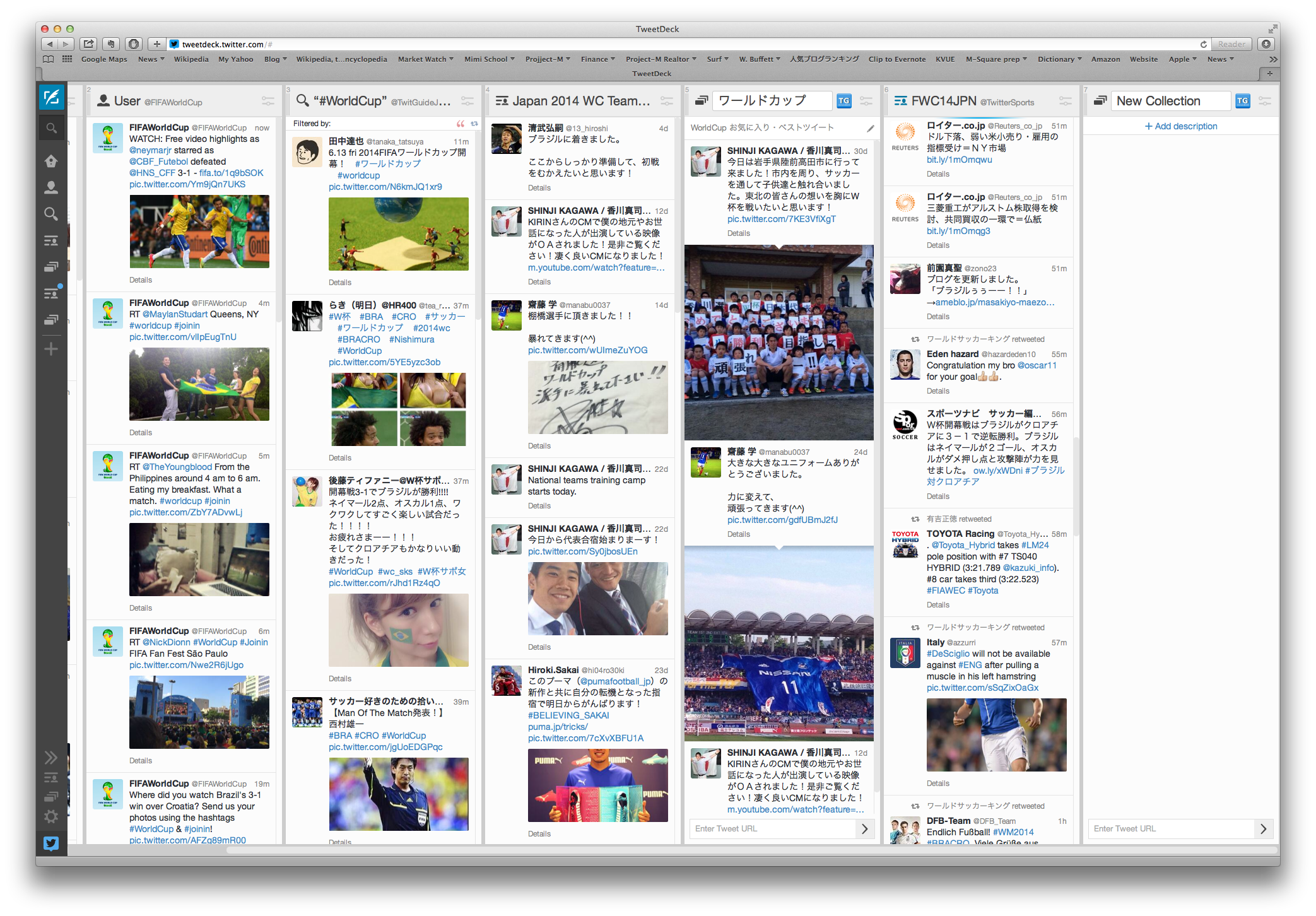1316x916 pixels.
Task: Expand the sidebar with double-chevron icon
Action: (x=51, y=757)
